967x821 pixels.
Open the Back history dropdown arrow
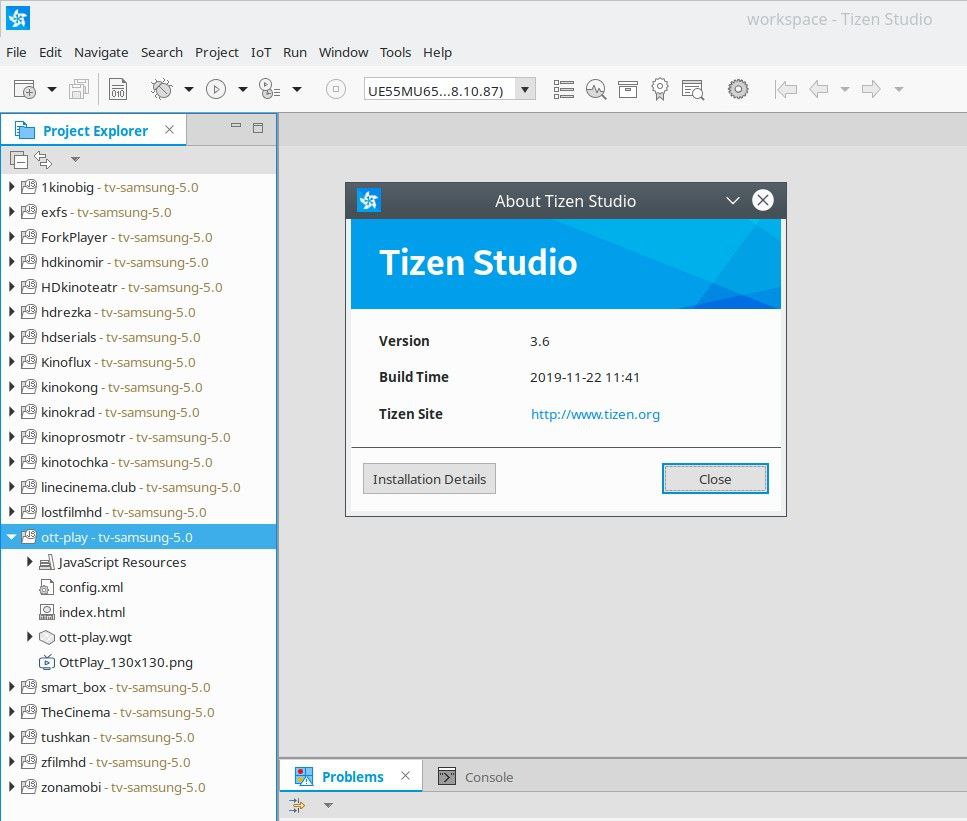pos(845,89)
